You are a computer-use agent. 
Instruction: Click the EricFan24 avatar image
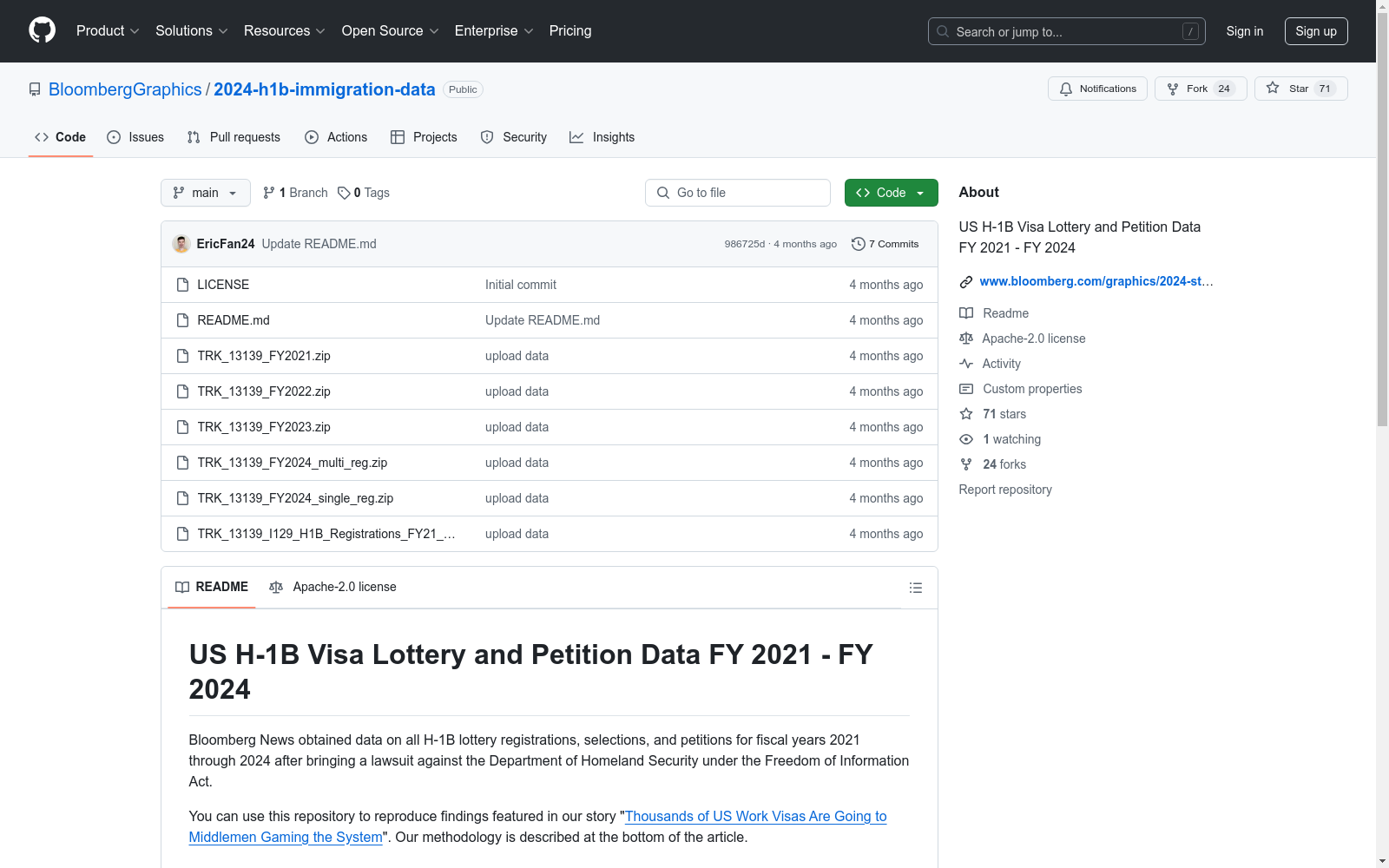[x=181, y=244]
